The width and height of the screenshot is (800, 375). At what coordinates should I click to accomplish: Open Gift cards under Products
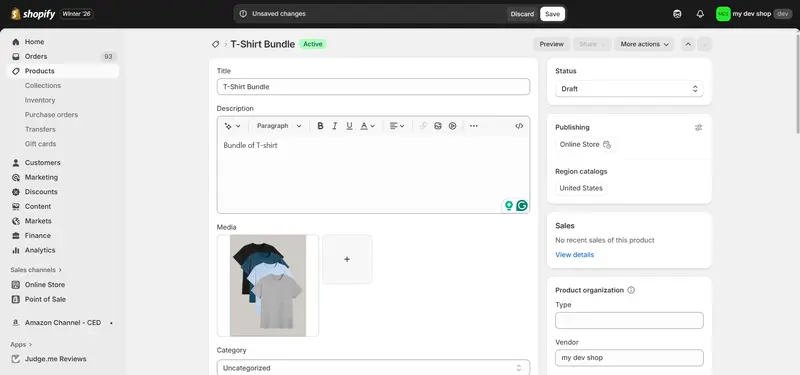click(40, 144)
